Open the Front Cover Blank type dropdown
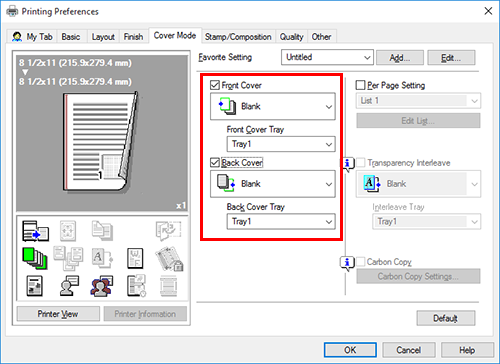Image resolution: width=500 pixels, height=364 pixels. (x=273, y=106)
